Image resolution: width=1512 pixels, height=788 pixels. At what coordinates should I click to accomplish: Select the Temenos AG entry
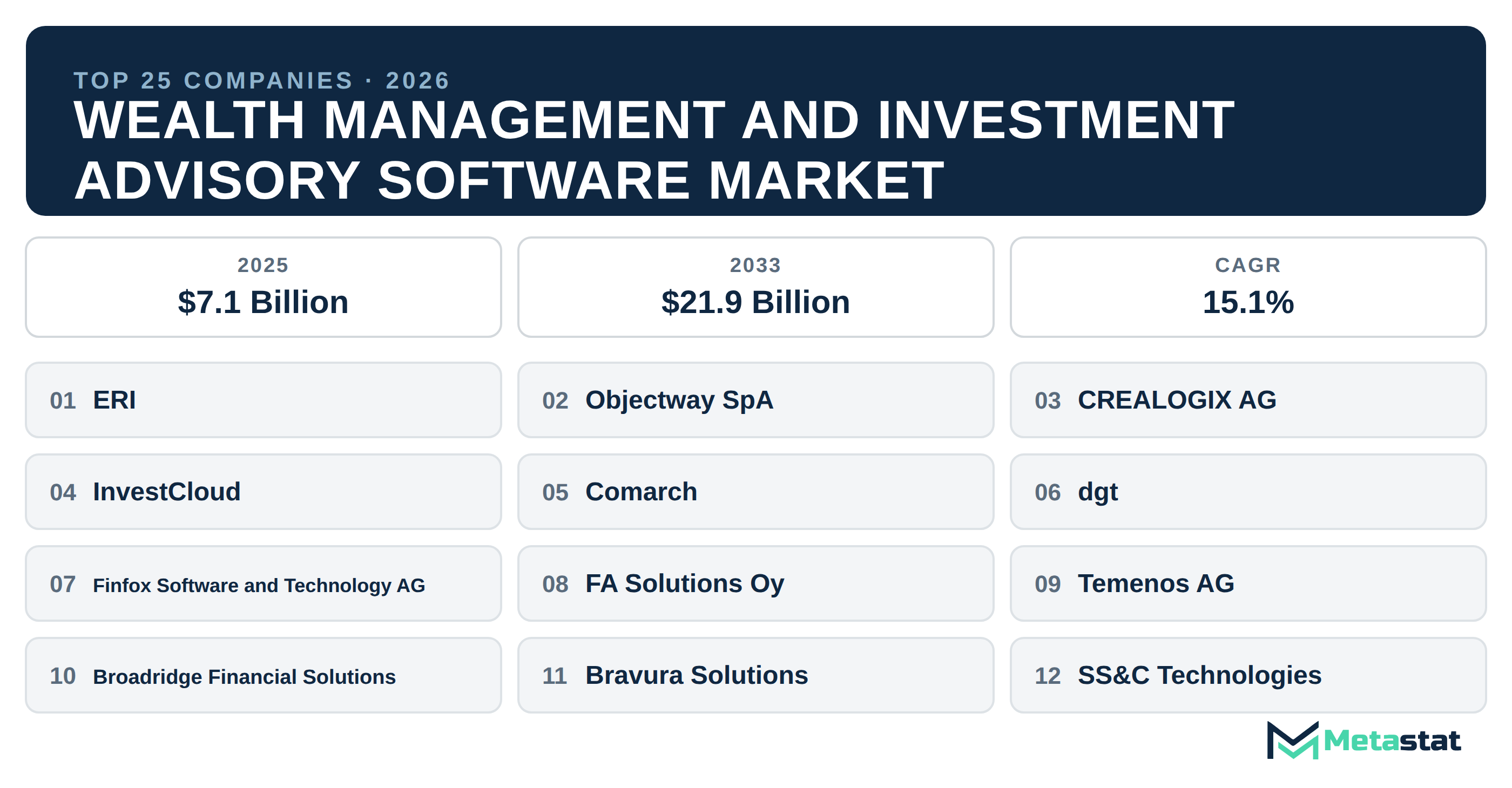tap(1248, 583)
